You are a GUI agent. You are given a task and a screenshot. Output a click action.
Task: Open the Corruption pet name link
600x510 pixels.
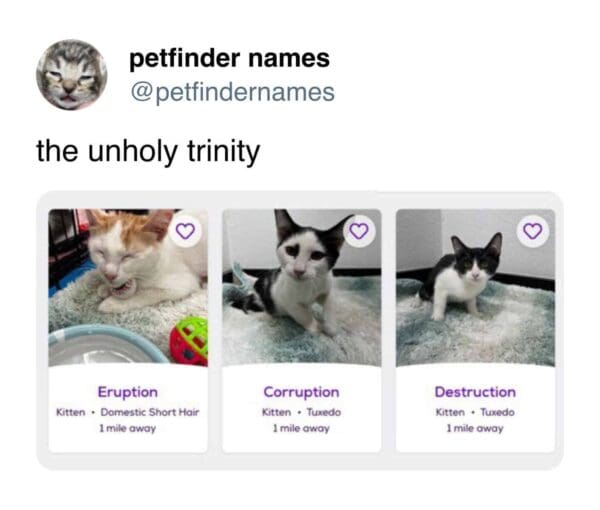(301, 392)
